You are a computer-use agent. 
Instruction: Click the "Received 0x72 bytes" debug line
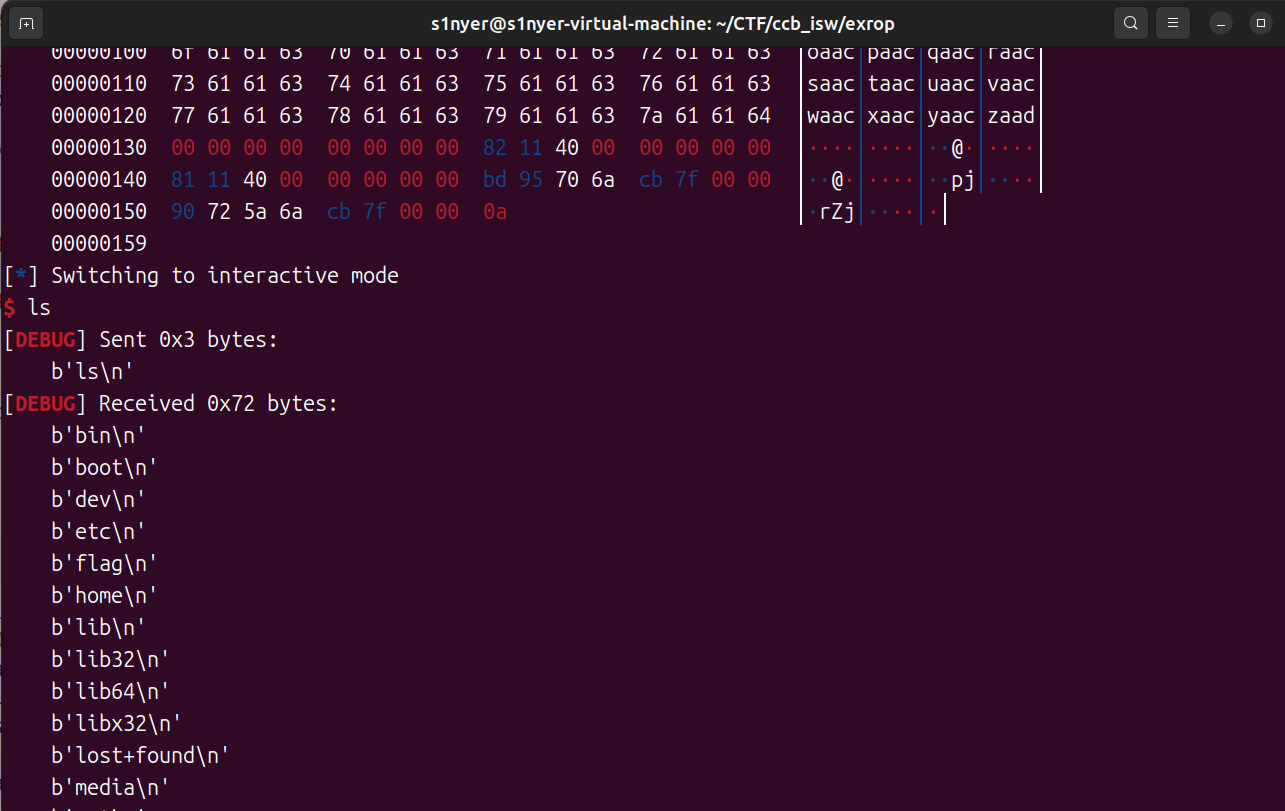[x=217, y=403]
